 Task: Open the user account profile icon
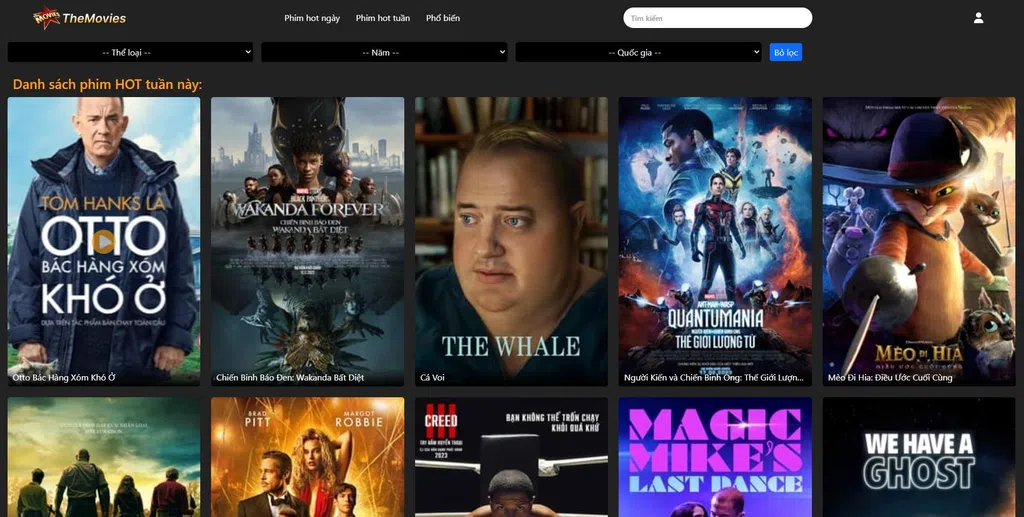978,18
